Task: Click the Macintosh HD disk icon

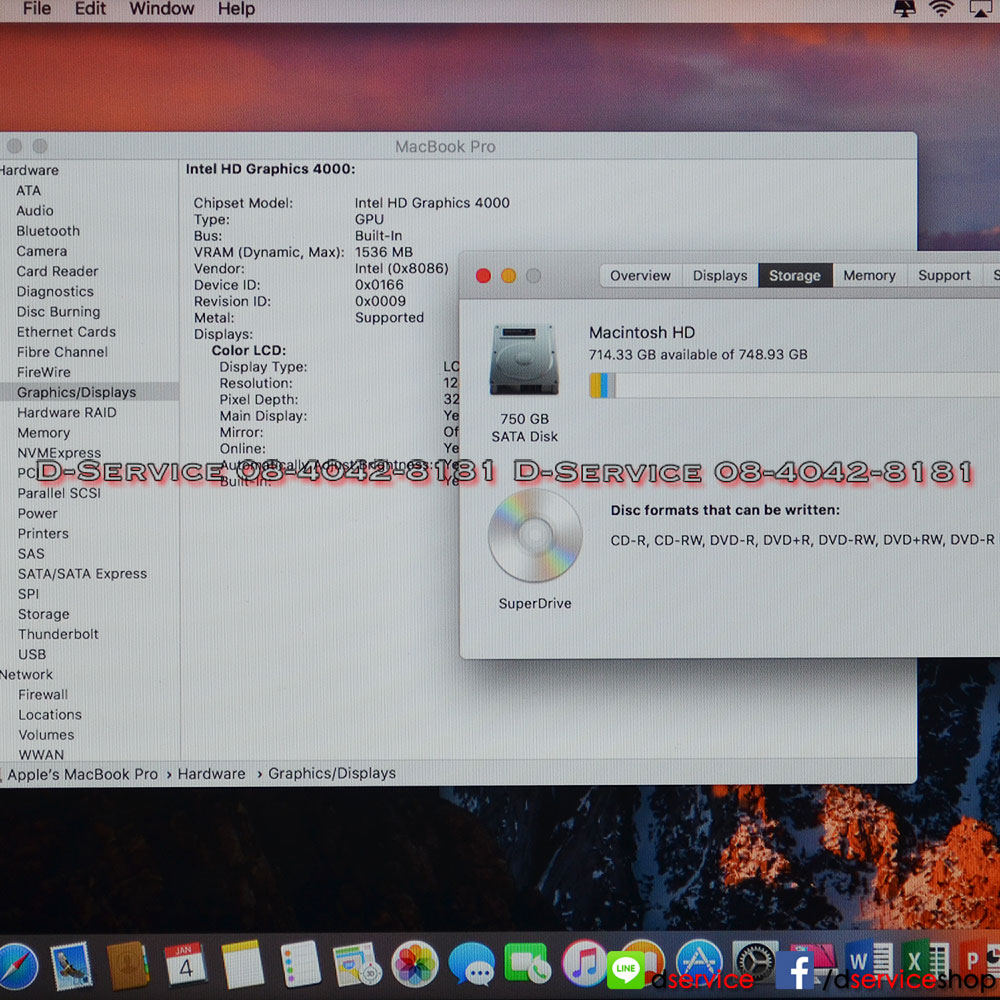Action: [524, 360]
